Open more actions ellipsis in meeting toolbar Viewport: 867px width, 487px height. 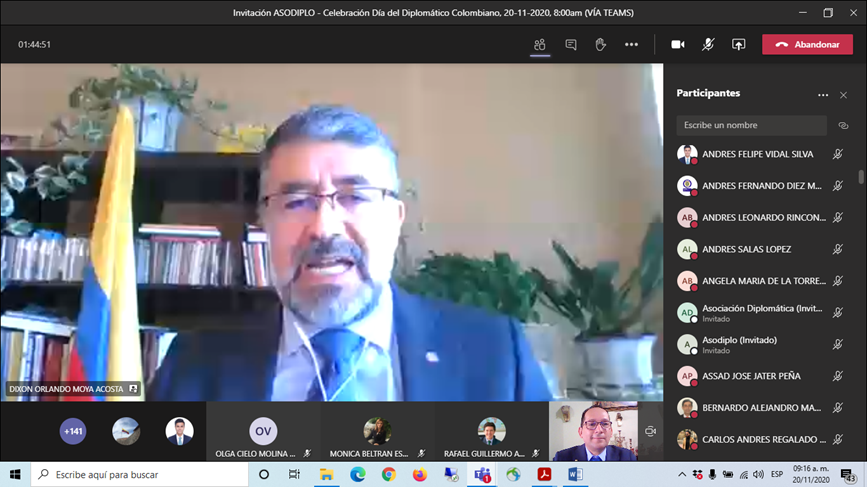click(631, 45)
